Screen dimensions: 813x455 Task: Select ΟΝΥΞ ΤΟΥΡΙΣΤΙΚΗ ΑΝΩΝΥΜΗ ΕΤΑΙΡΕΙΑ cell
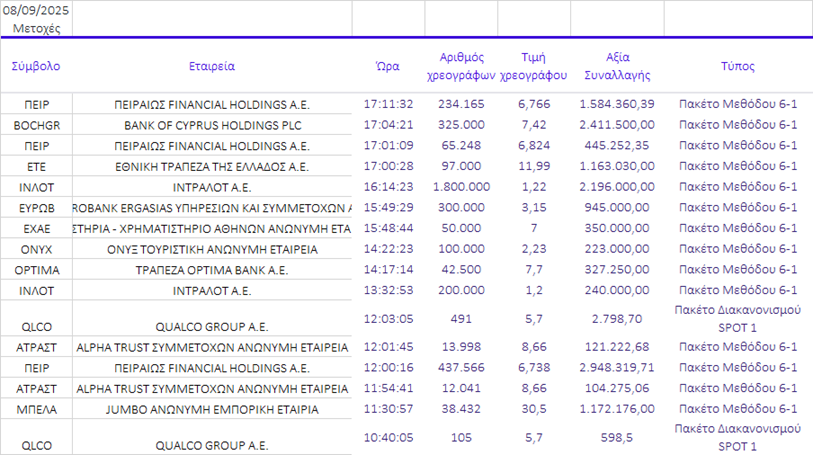click(212, 250)
